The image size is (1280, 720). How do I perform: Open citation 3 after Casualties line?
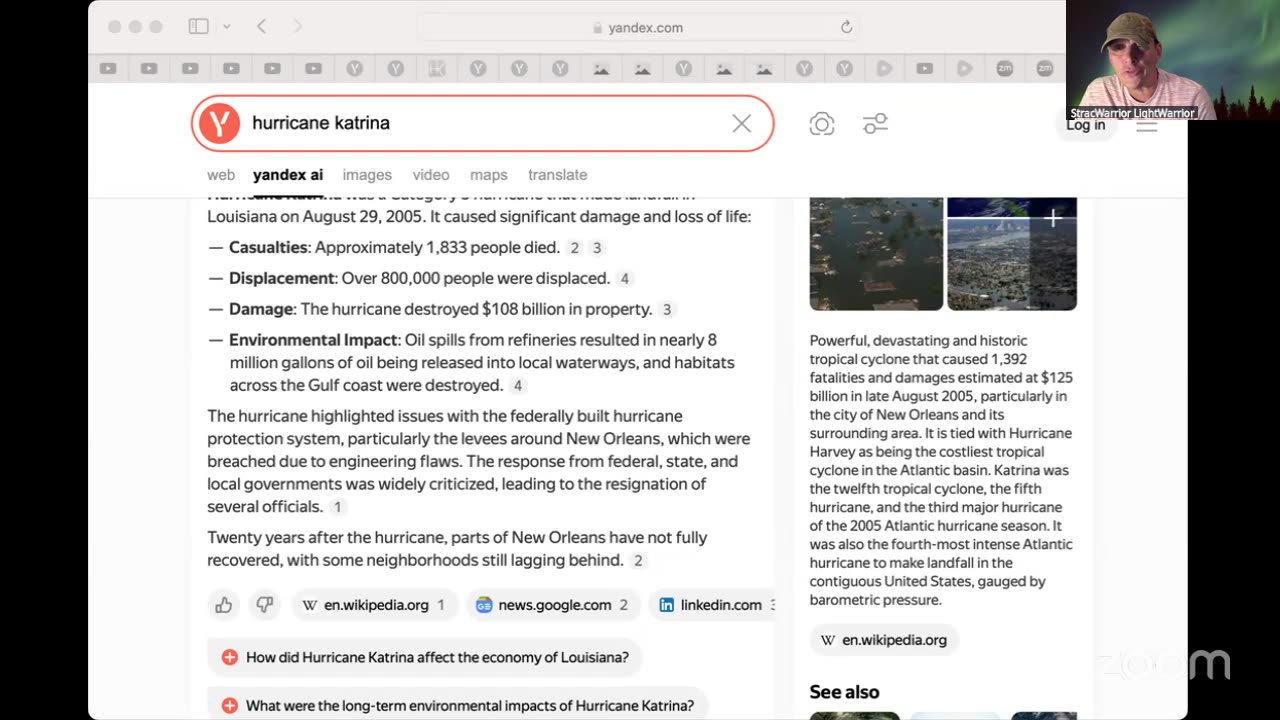point(597,248)
